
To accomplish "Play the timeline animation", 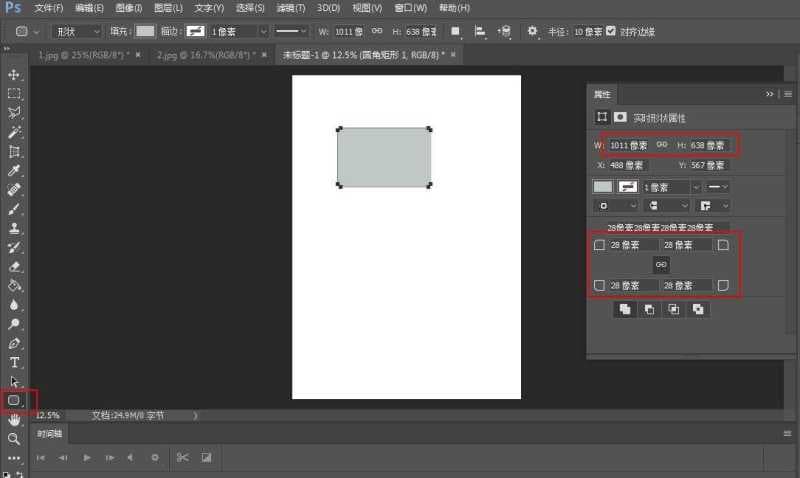I will pyautogui.click(x=87, y=457).
